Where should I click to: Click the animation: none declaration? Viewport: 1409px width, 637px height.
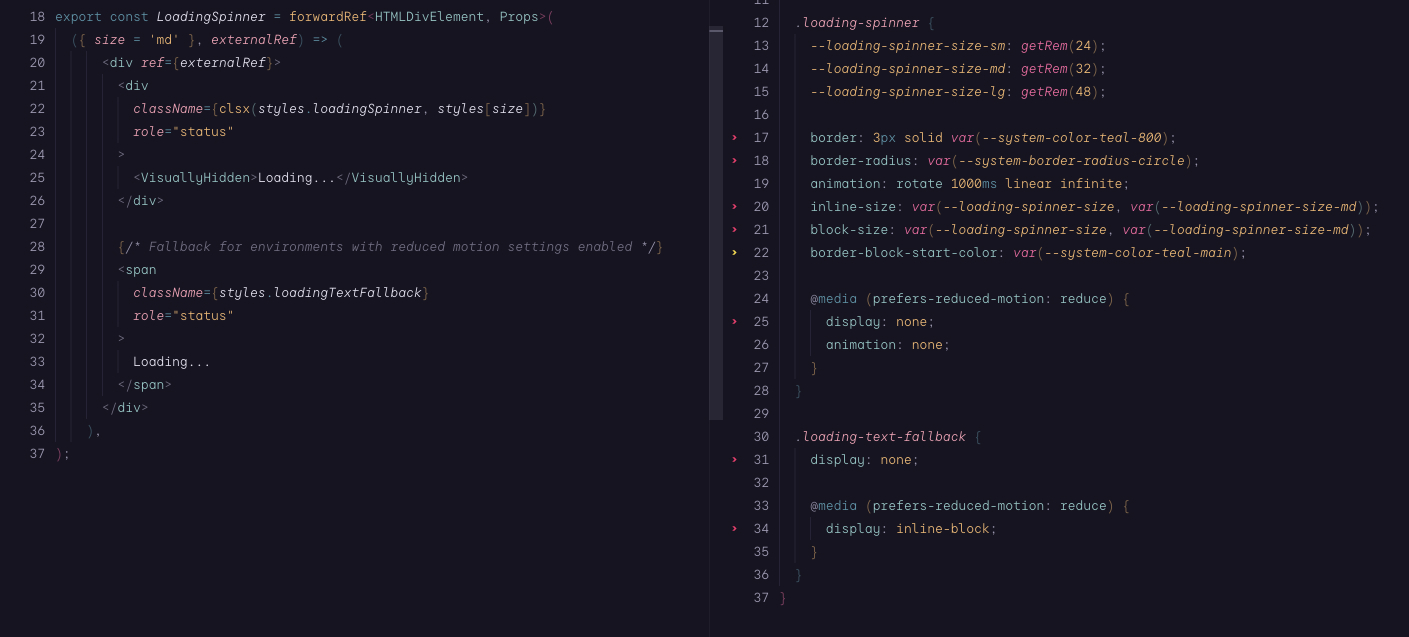point(887,344)
